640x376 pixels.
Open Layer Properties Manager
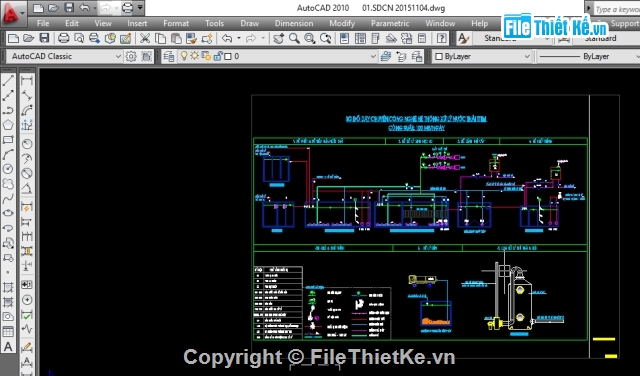click(169, 56)
